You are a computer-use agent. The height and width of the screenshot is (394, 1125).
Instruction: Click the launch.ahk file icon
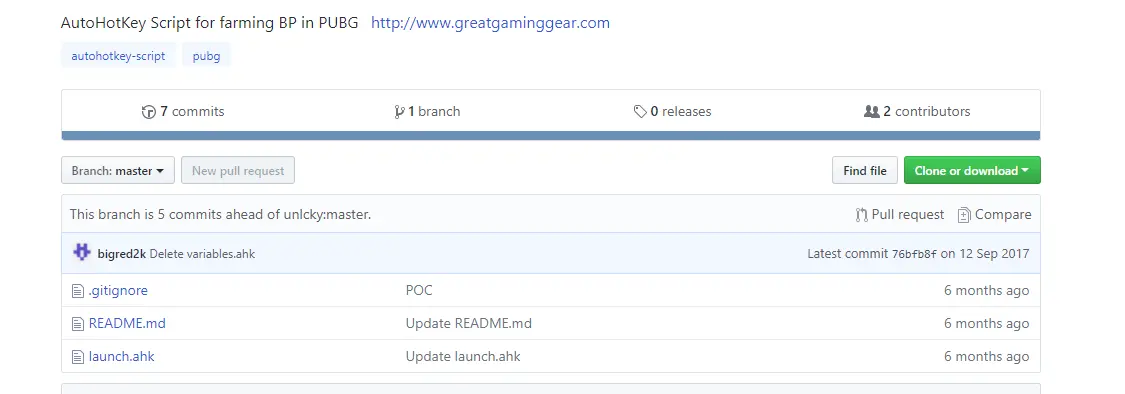(77, 357)
